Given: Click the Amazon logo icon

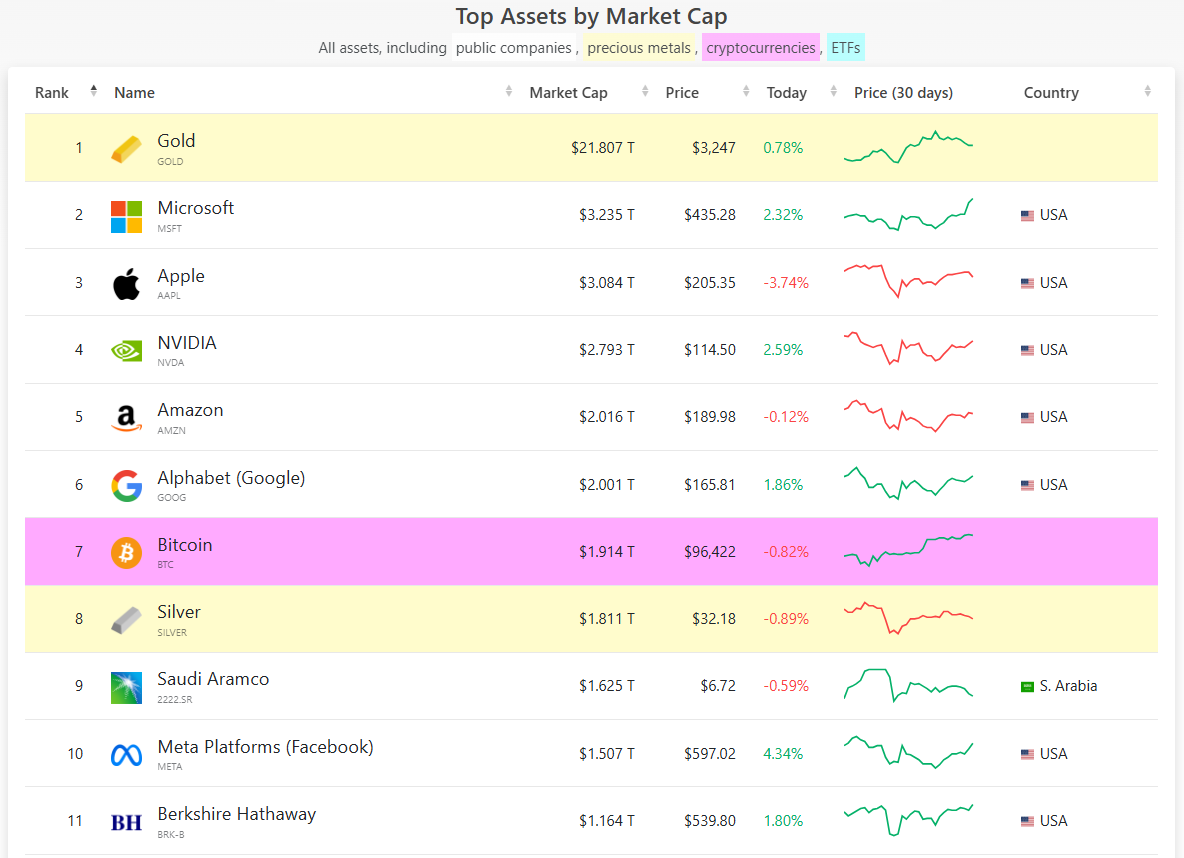Looking at the screenshot, I should pyautogui.click(x=126, y=418).
